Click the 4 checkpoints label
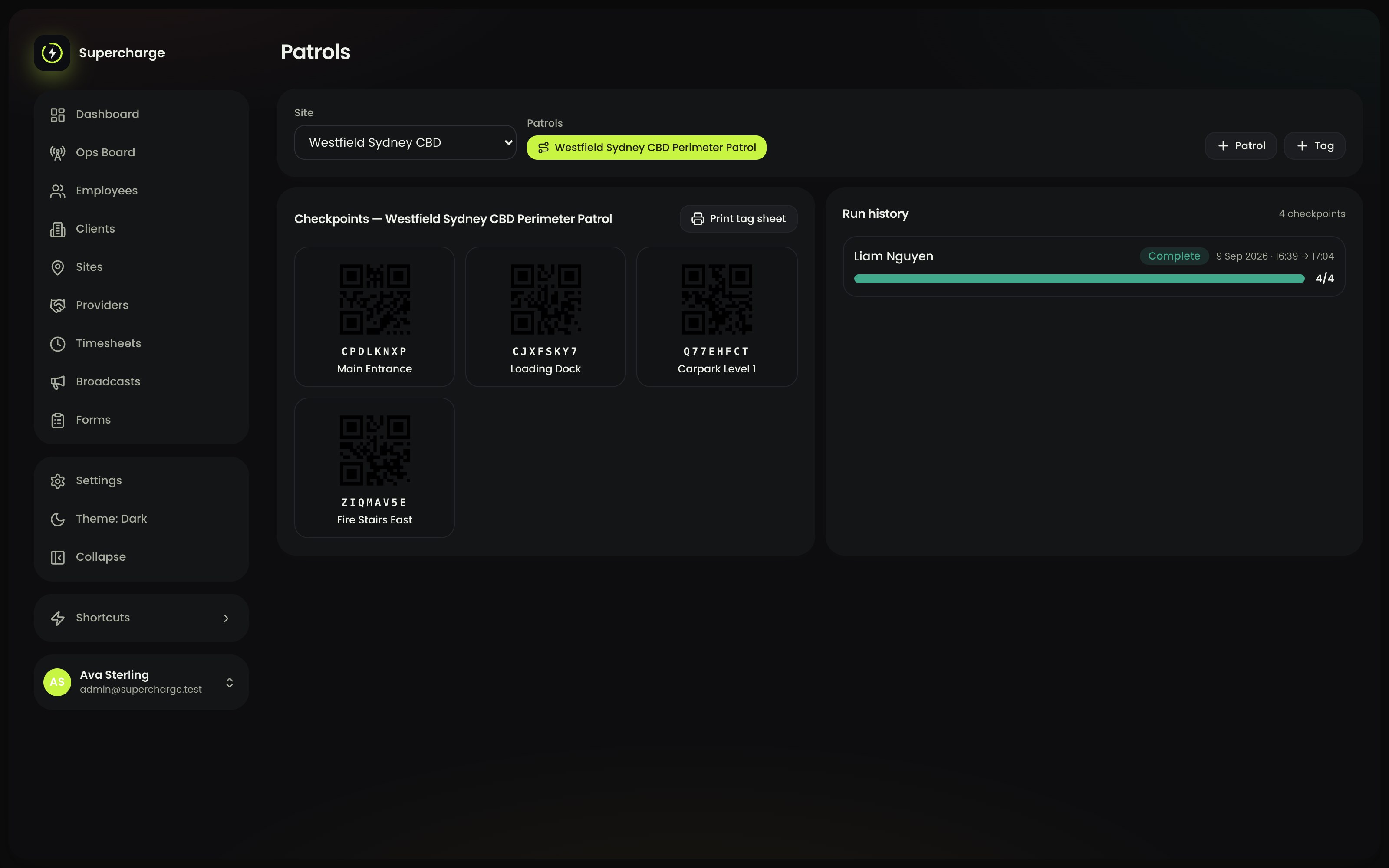1389x868 pixels. pyautogui.click(x=1311, y=214)
